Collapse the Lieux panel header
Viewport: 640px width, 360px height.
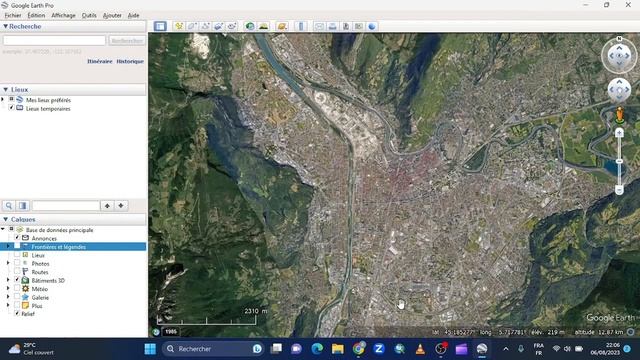[x=6, y=89]
